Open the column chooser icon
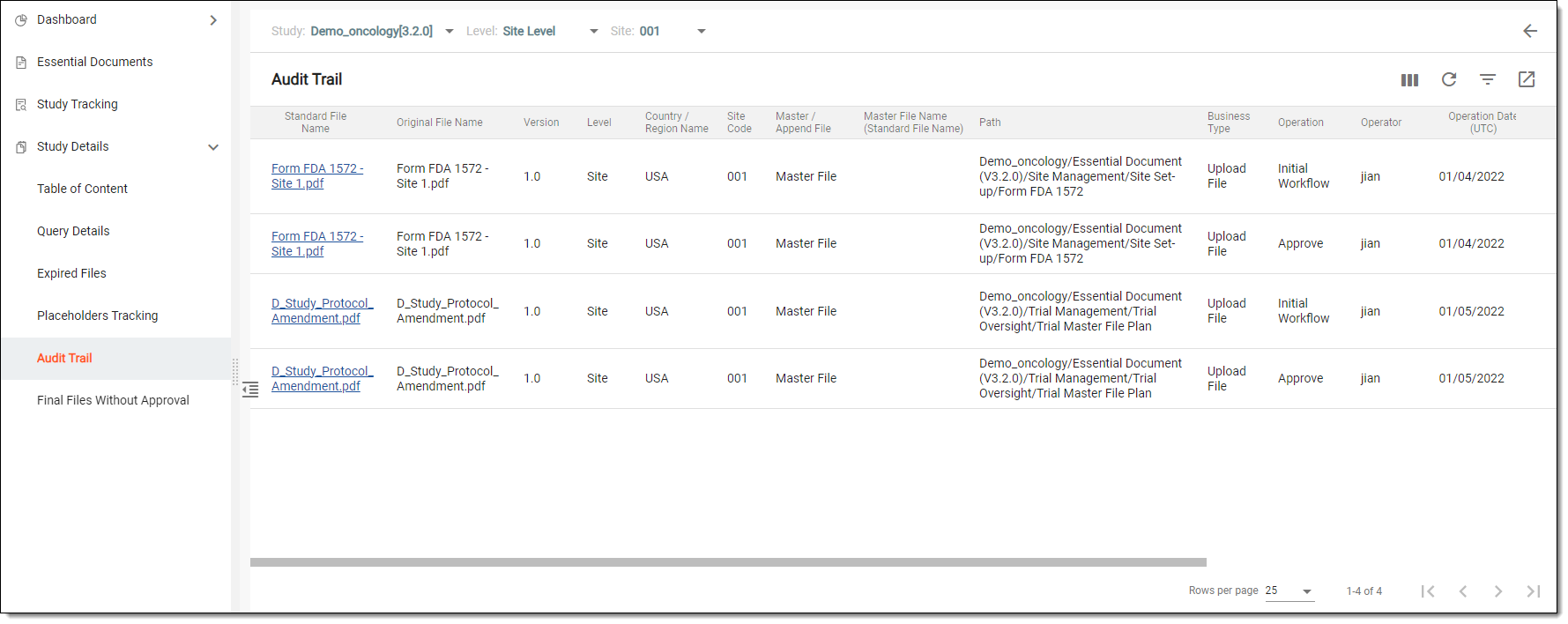The width and height of the screenshot is (1568, 624). tap(1409, 80)
